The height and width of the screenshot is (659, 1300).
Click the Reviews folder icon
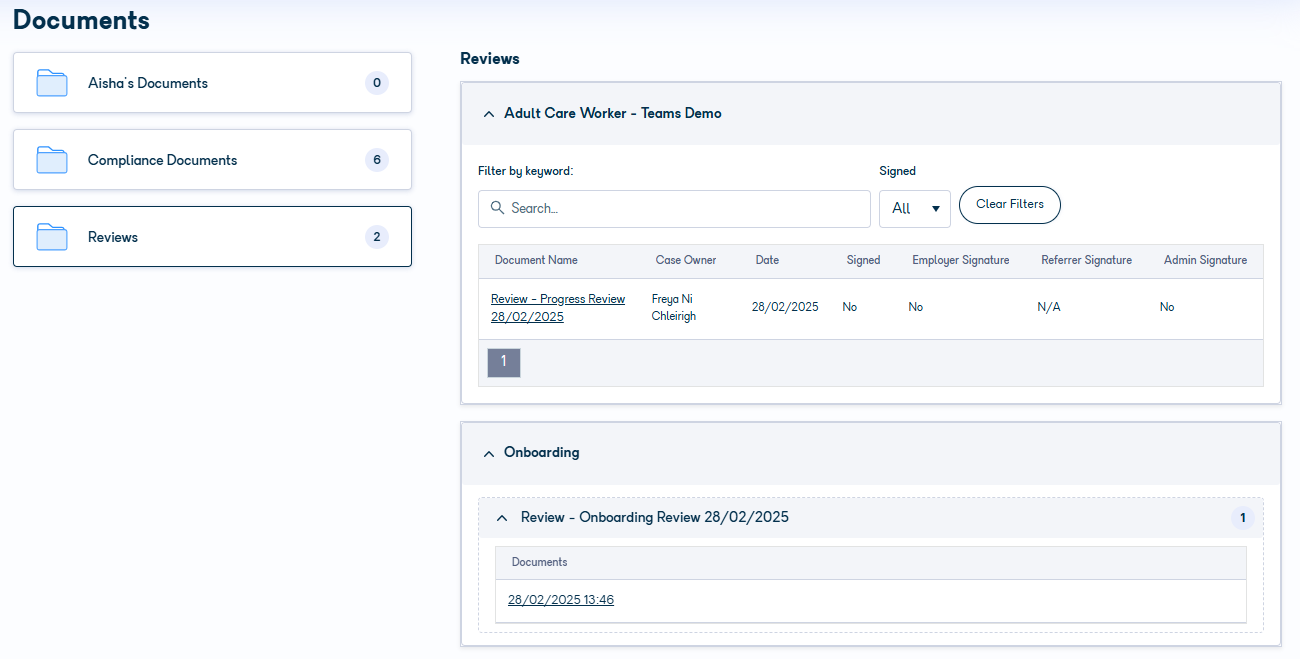click(52, 237)
